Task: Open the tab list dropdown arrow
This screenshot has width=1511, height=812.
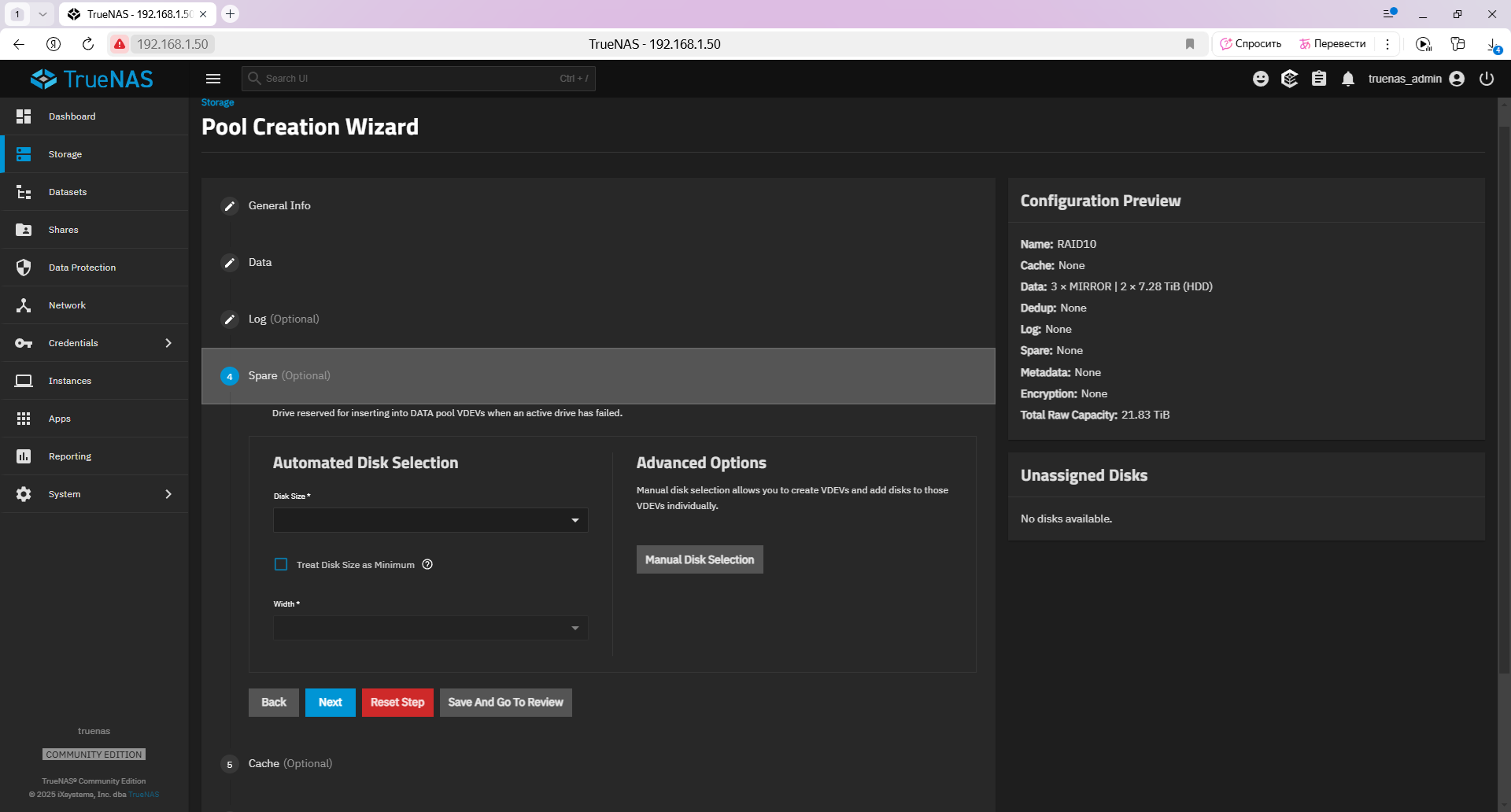Action: coord(42,14)
